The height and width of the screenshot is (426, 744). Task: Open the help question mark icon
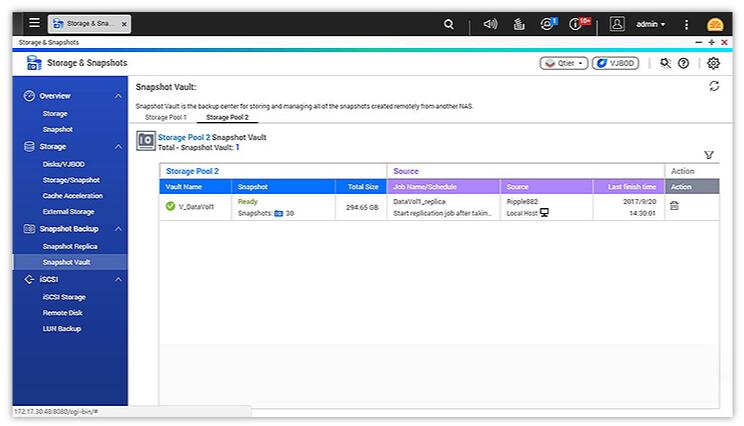coord(683,63)
